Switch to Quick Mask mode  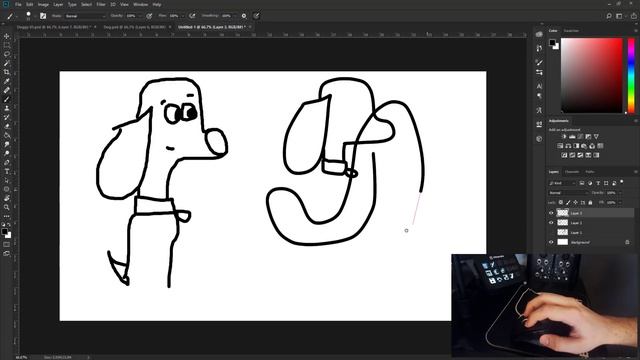pos(7,244)
